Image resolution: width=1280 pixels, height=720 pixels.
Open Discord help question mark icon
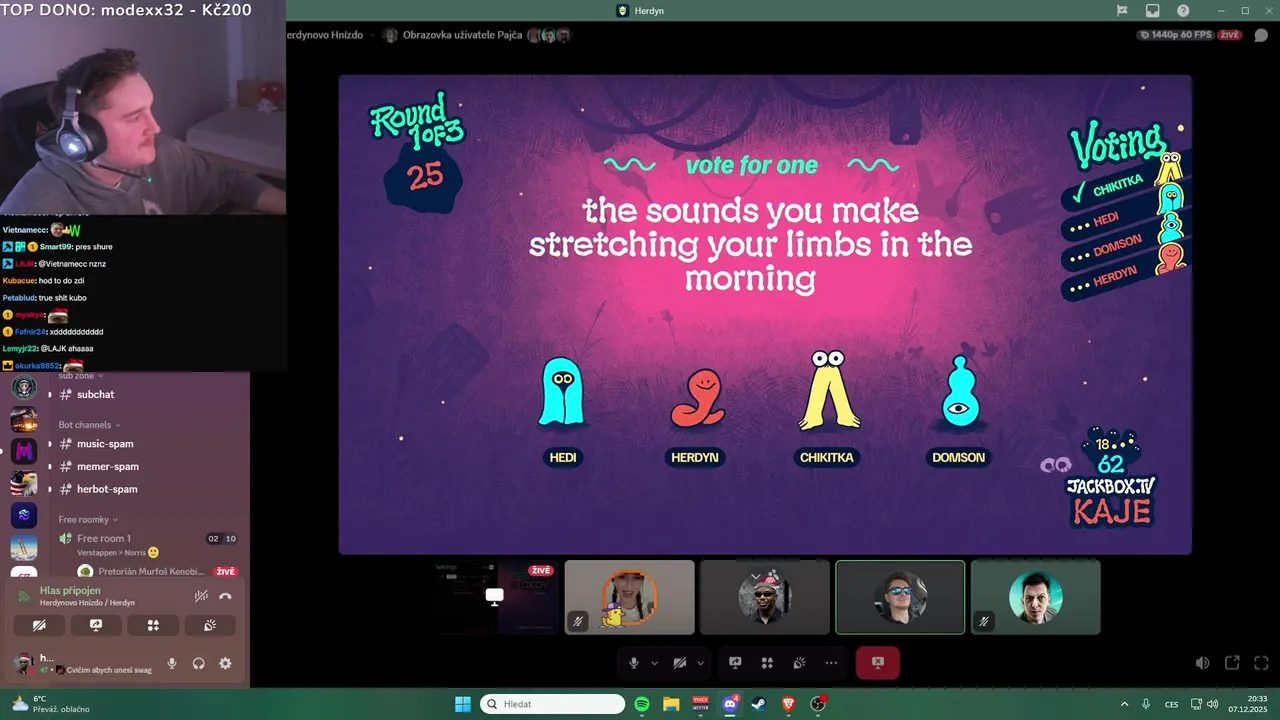pos(1184,10)
